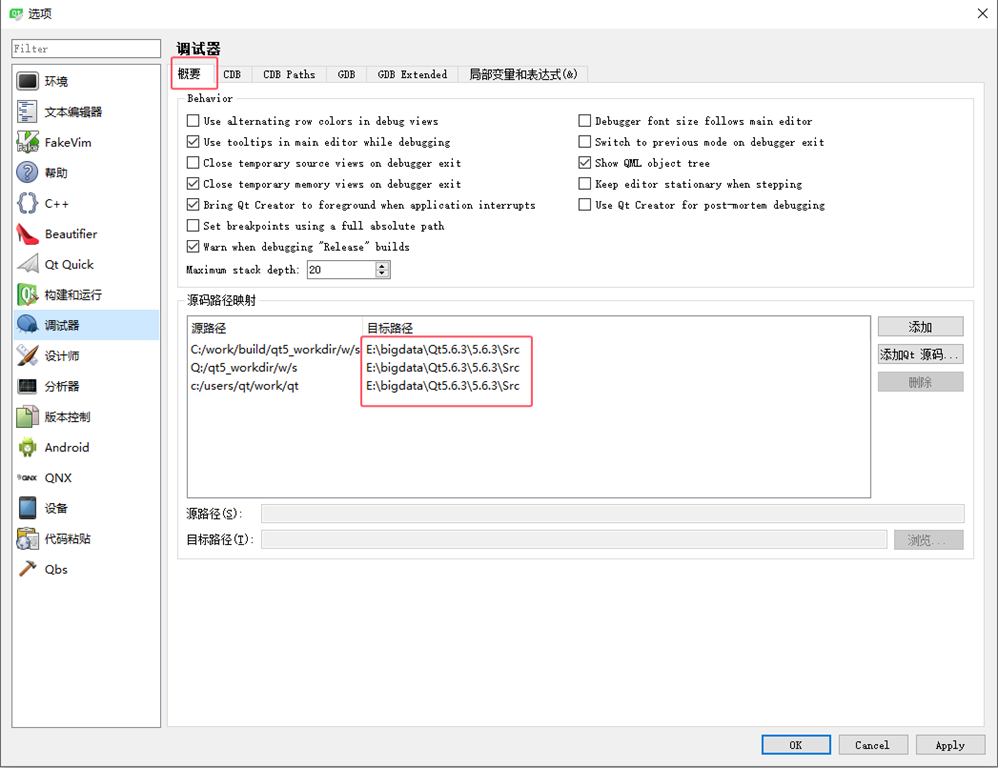Toggle Show QML object tree
The height and width of the screenshot is (768, 998).
tap(584, 162)
